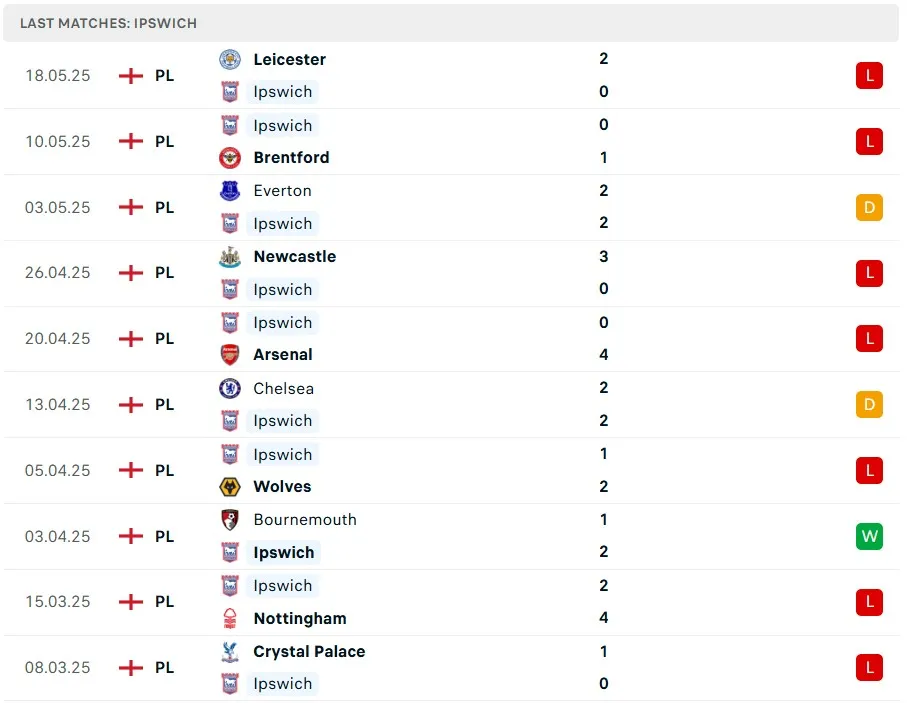Click the Bournemouth club crest icon
907x703 pixels.
[x=230, y=520]
